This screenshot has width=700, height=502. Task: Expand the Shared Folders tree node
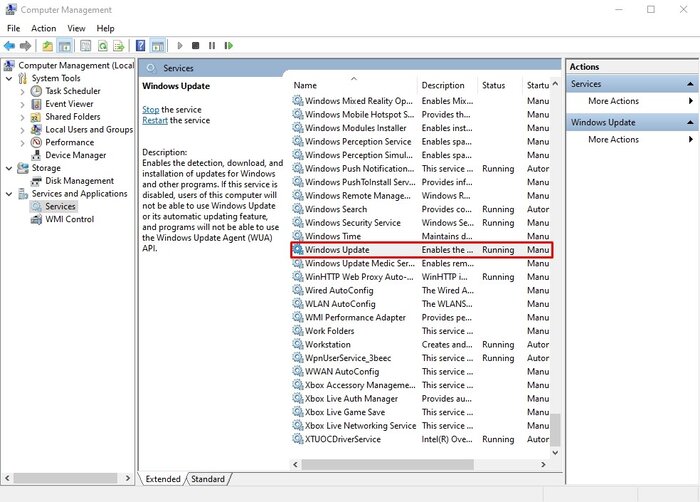pos(22,117)
